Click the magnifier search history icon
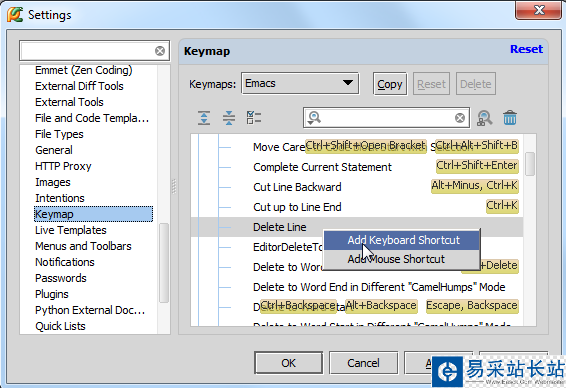Image resolution: width=566 pixels, height=388 pixels. (x=314, y=118)
